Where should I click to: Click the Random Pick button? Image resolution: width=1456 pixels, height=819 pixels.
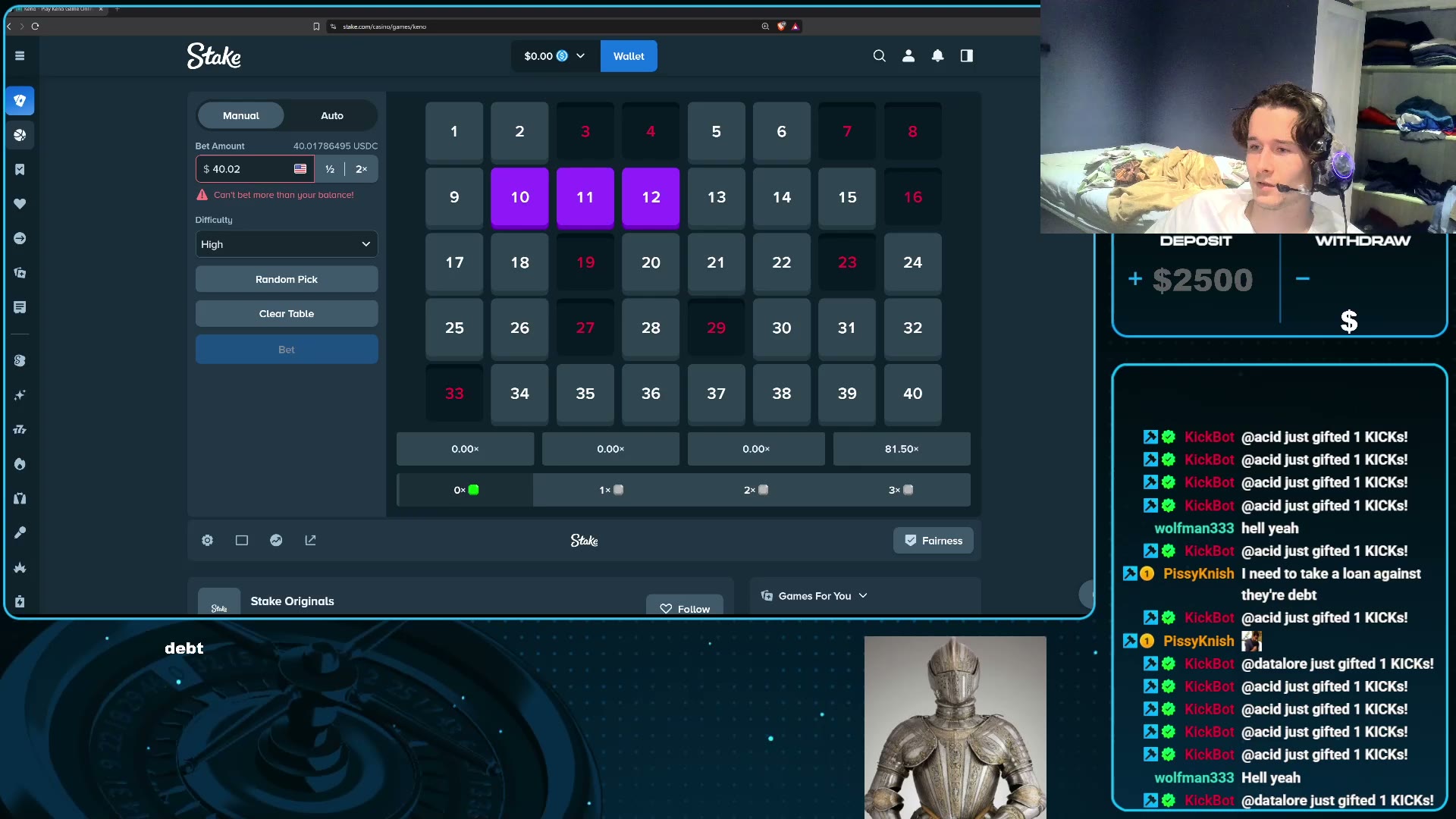[287, 279]
